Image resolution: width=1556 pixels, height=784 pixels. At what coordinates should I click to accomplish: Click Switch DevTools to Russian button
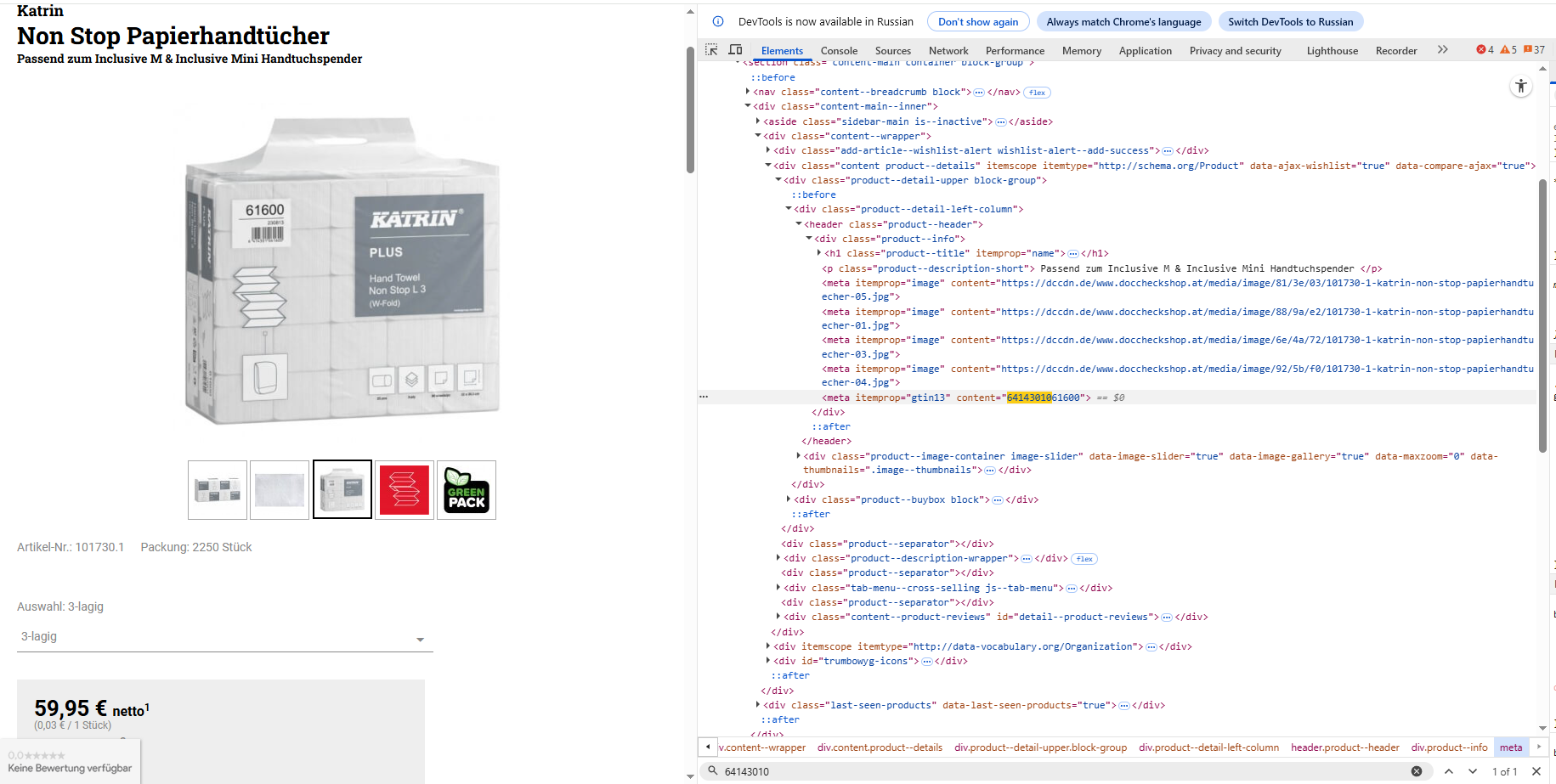pyautogui.click(x=1290, y=22)
